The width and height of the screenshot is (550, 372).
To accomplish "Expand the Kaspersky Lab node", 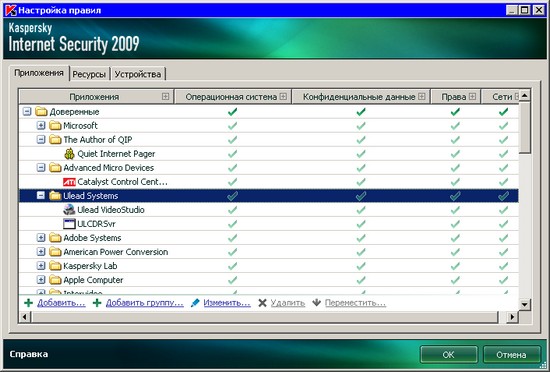I will pos(41,266).
